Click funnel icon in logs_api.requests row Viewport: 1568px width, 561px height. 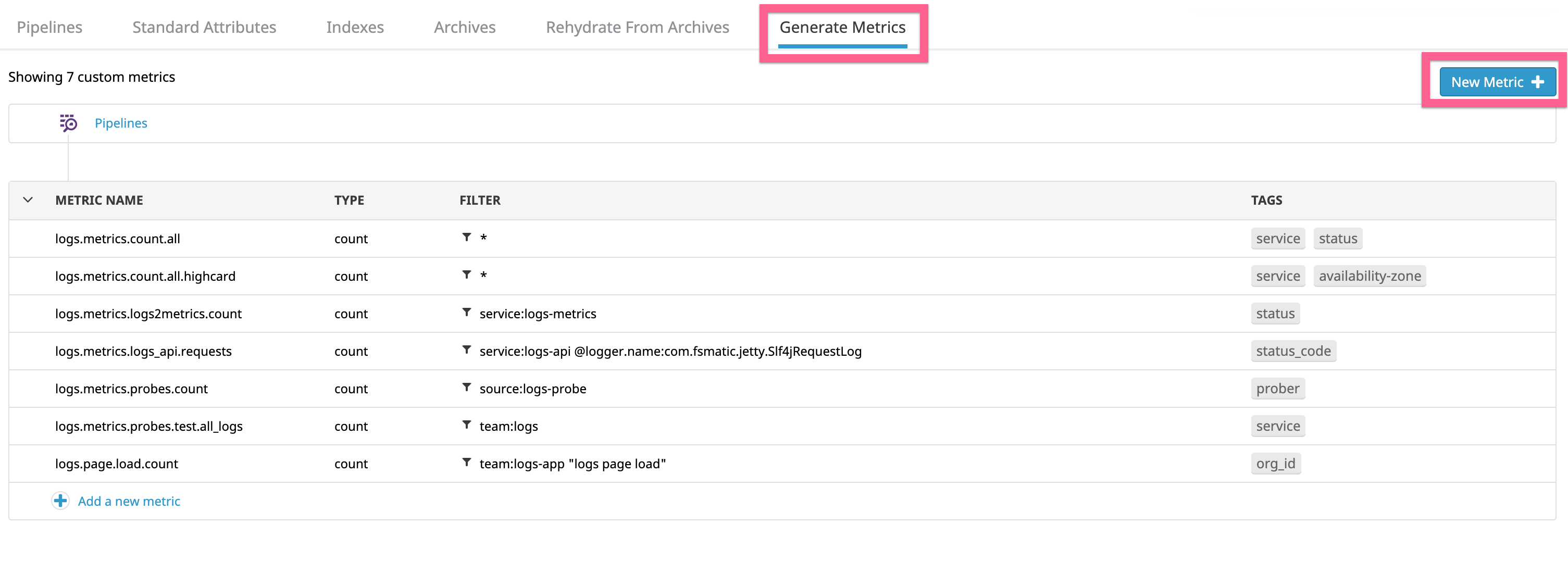pos(466,350)
